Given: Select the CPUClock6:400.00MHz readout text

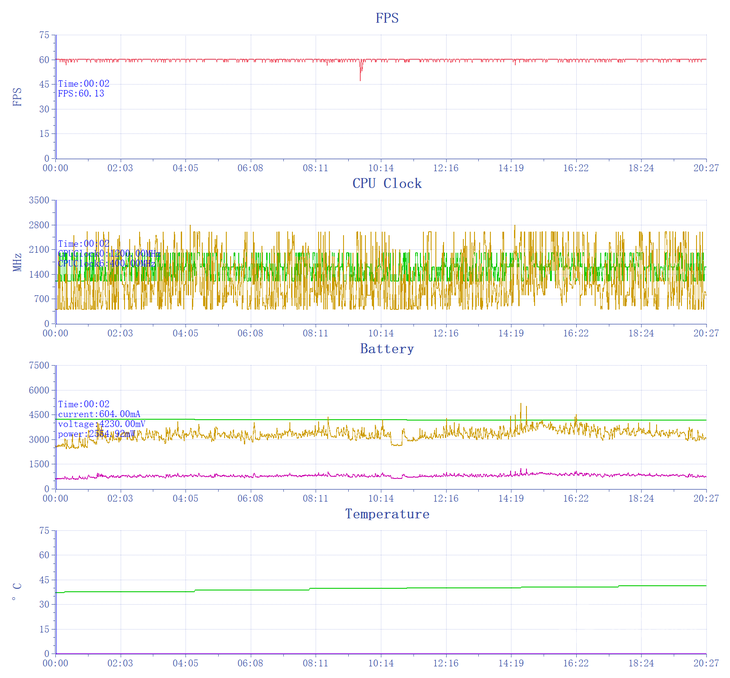Looking at the screenshot, I should point(105,263).
